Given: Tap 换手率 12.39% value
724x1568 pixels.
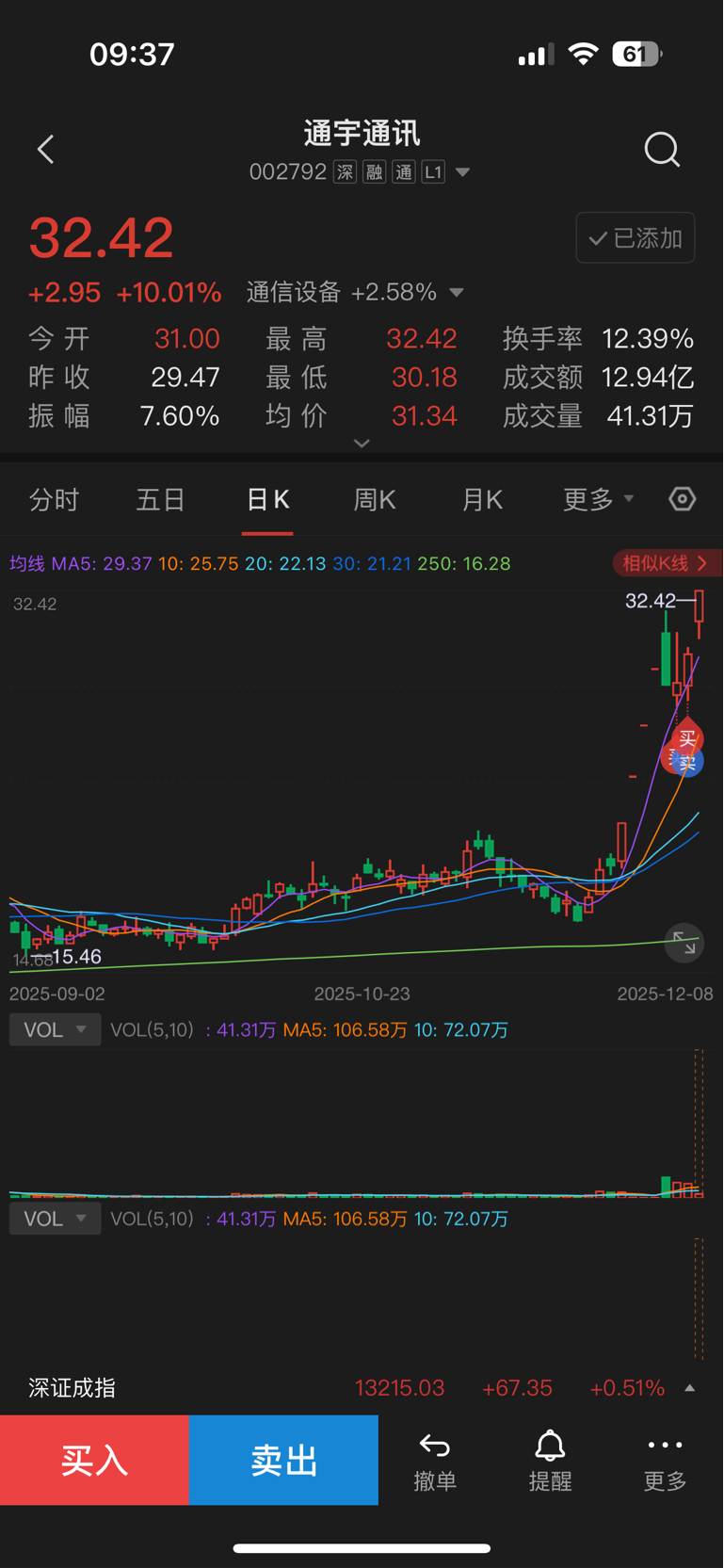Looking at the screenshot, I should pyautogui.click(x=648, y=338).
